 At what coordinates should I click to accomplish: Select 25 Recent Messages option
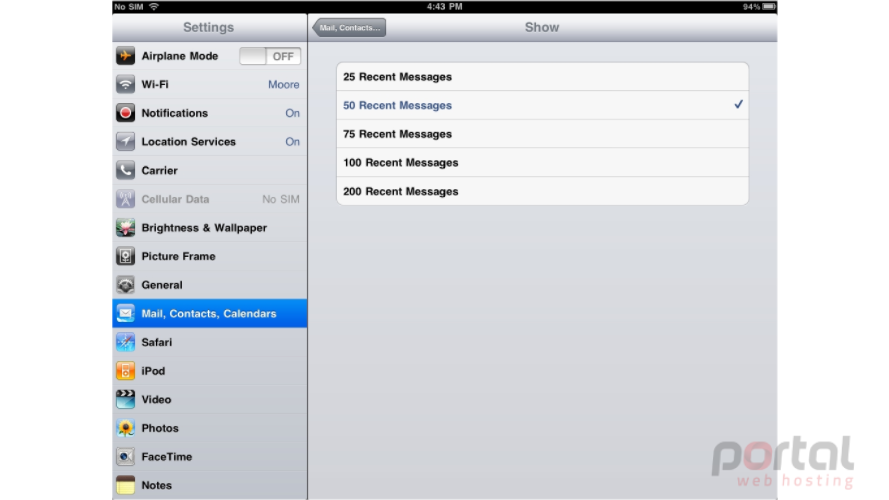542,77
